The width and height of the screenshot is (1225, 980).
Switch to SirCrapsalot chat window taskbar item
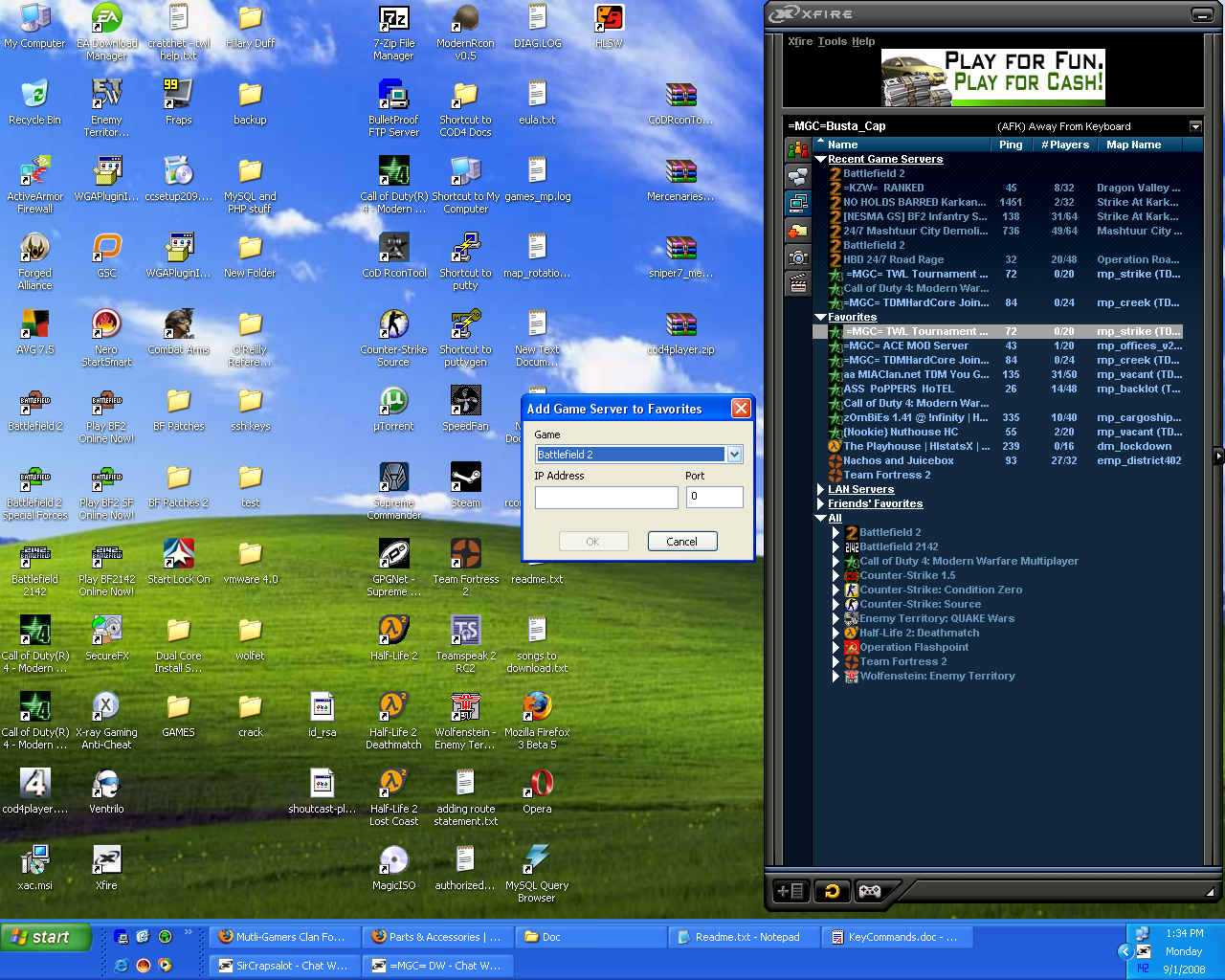coord(284,966)
